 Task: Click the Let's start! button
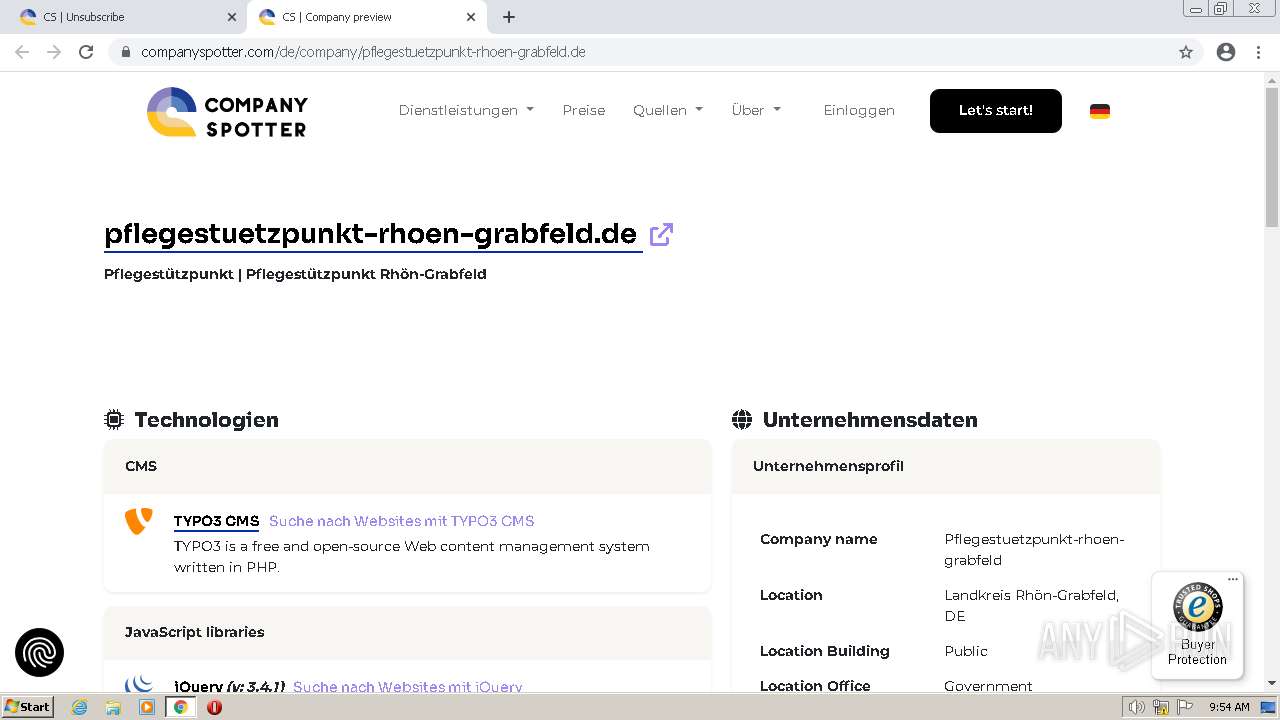point(996,110)
